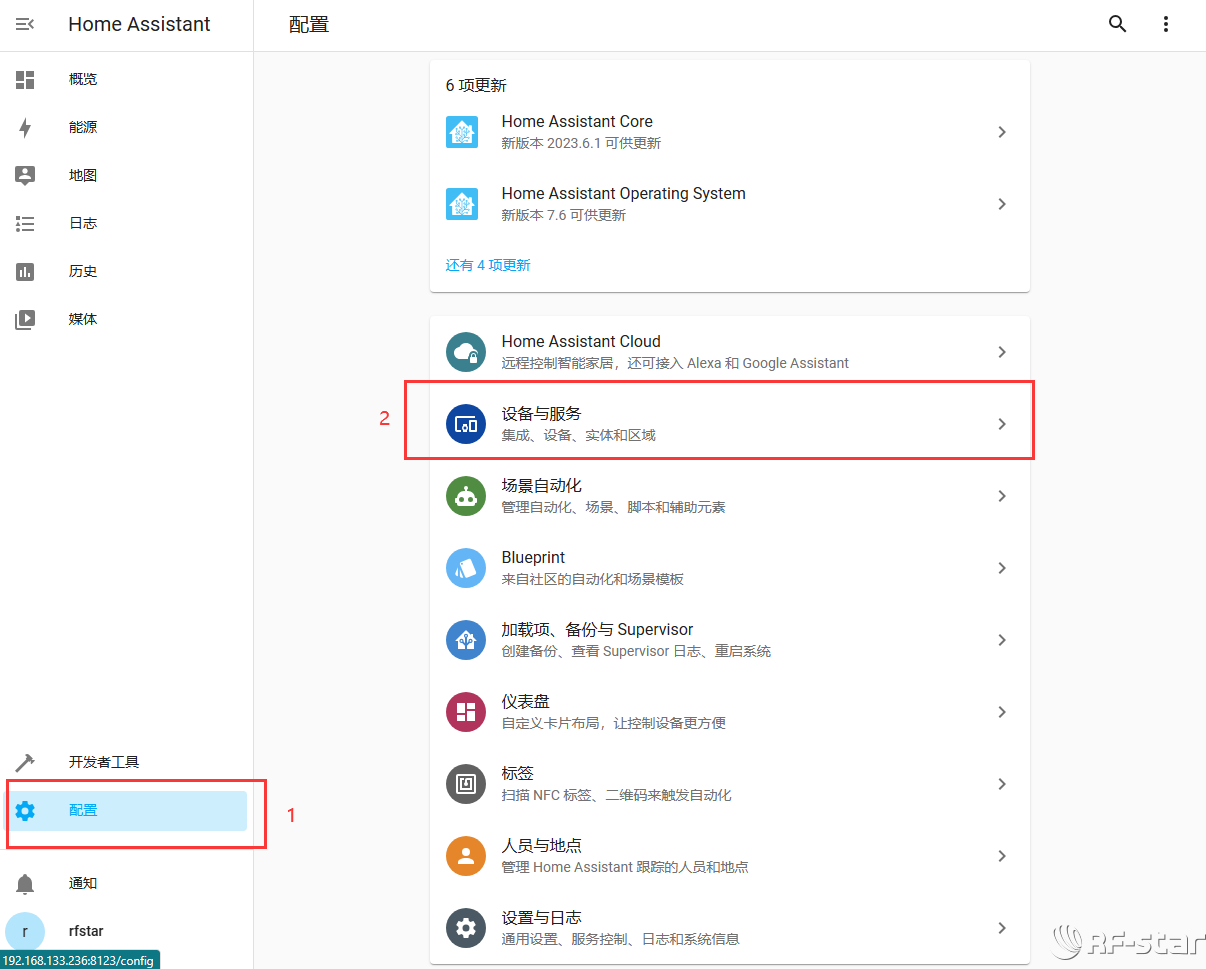
Task: Collapse the sidebar with hamburger icon
Action: (x=25, y=24)
